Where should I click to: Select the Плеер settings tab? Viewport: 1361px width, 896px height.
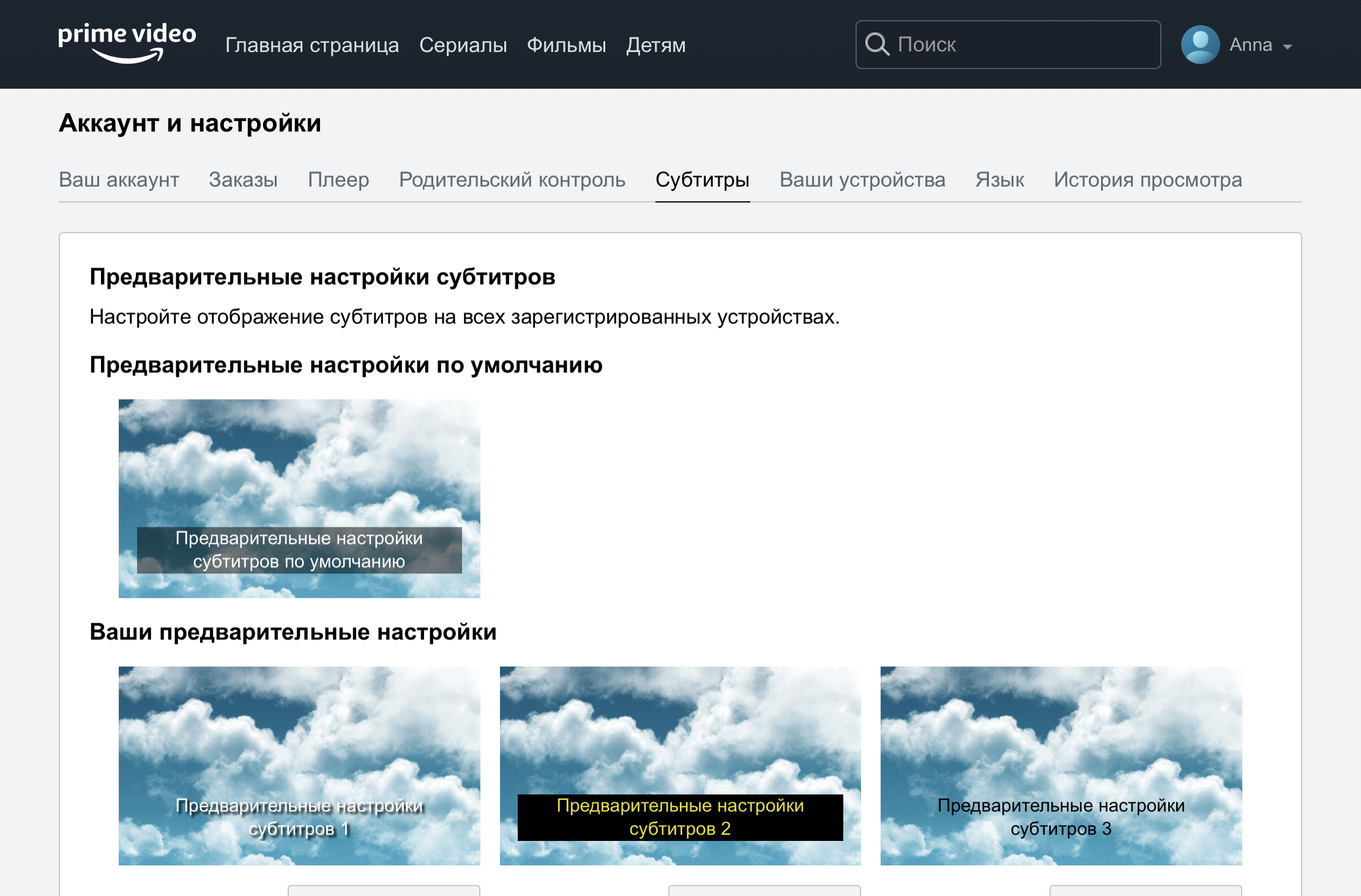(x=338, y=180)
